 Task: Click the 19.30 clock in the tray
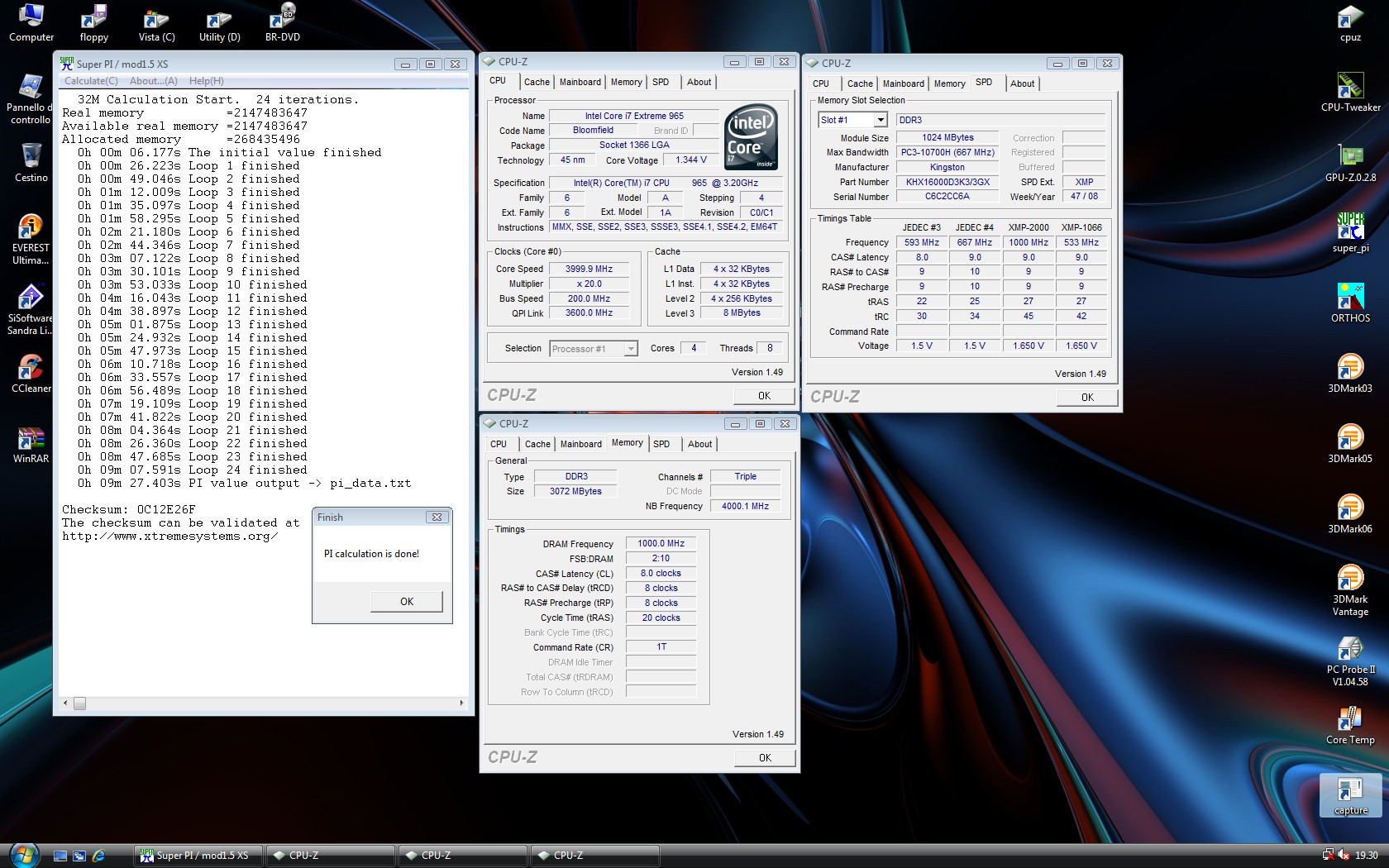pyautogui.click(x=1366, y=856)
